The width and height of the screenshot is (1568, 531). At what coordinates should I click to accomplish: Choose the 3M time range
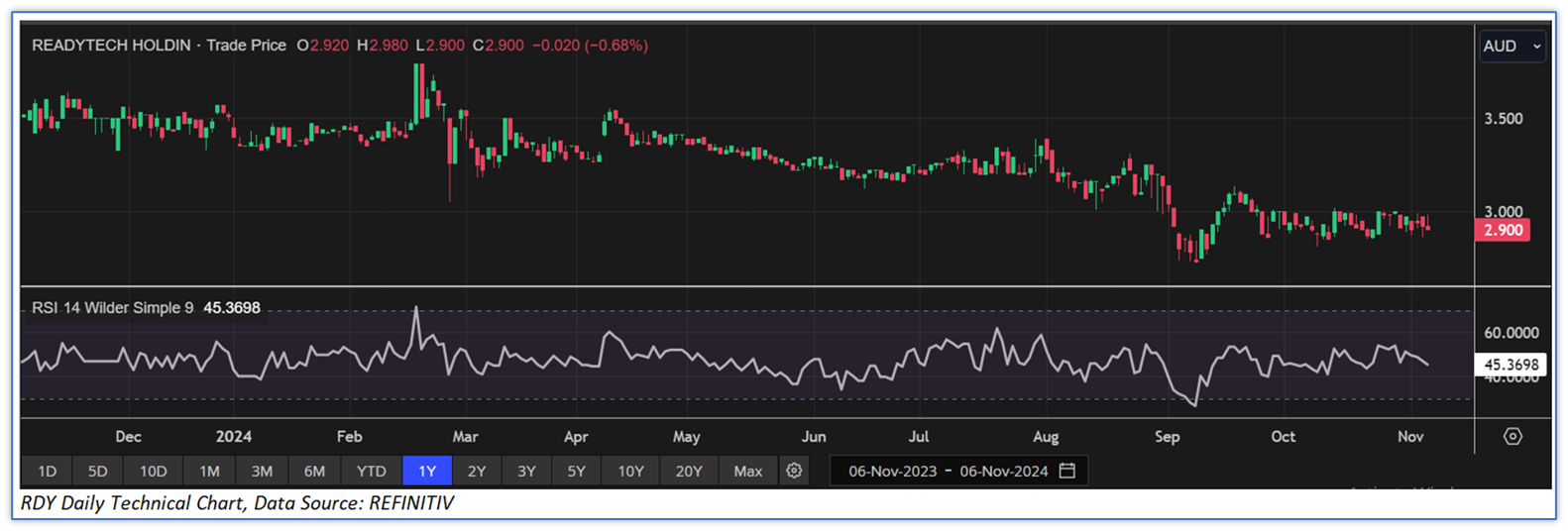click(x=262, y=471)
